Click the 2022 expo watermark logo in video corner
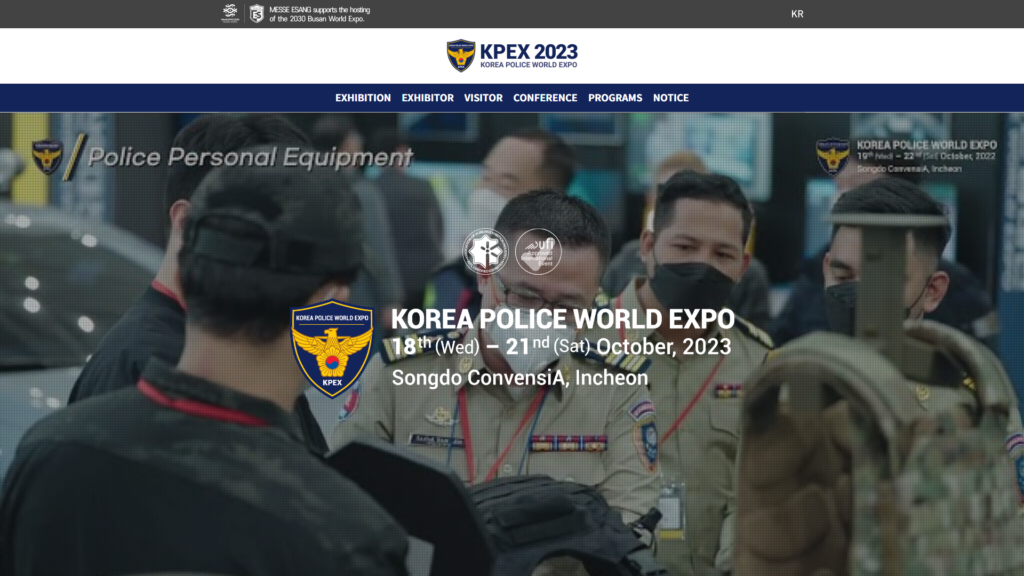This screenshot has height=576, width=1024. click(x=906, y=157)
